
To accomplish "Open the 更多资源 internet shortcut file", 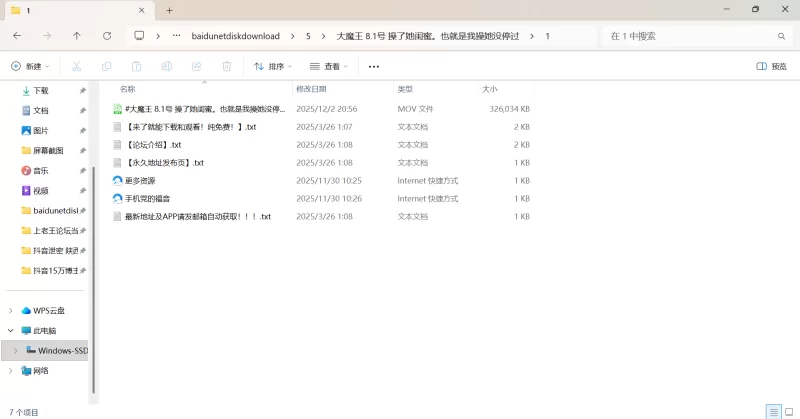I will point(140,181).
